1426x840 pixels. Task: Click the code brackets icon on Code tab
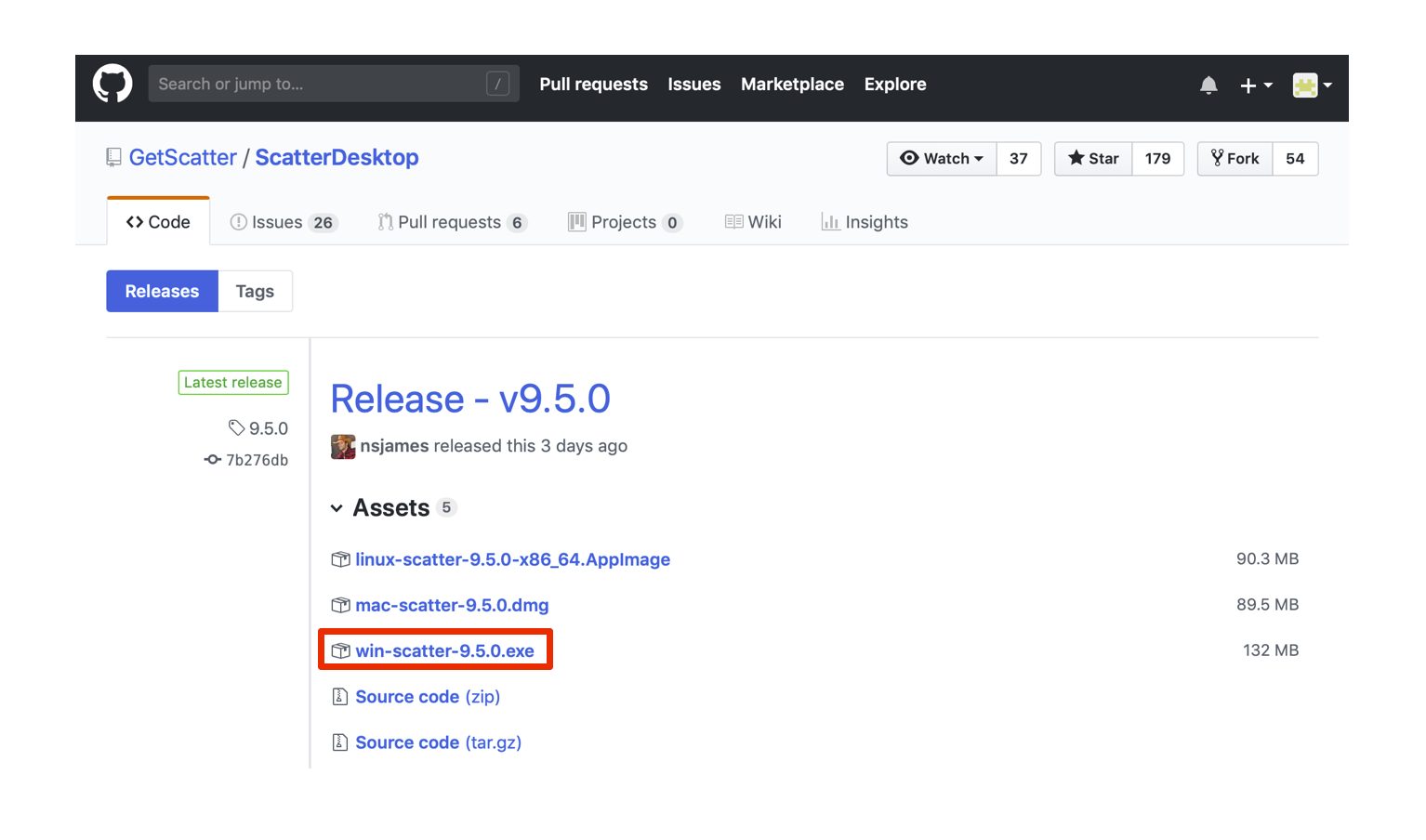coord(135,222)
